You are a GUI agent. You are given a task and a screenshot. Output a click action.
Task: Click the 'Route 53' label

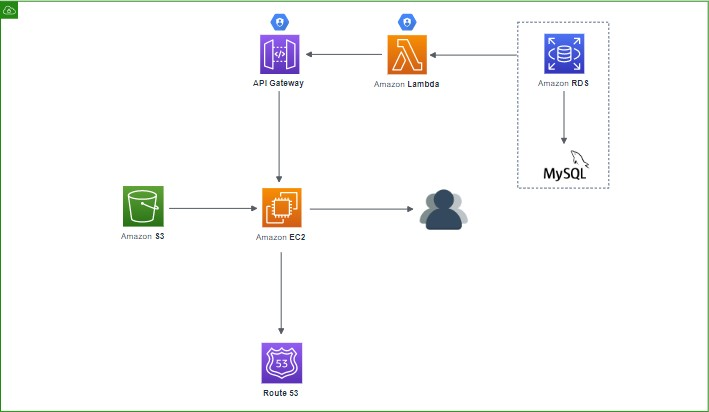click(280, 393)
